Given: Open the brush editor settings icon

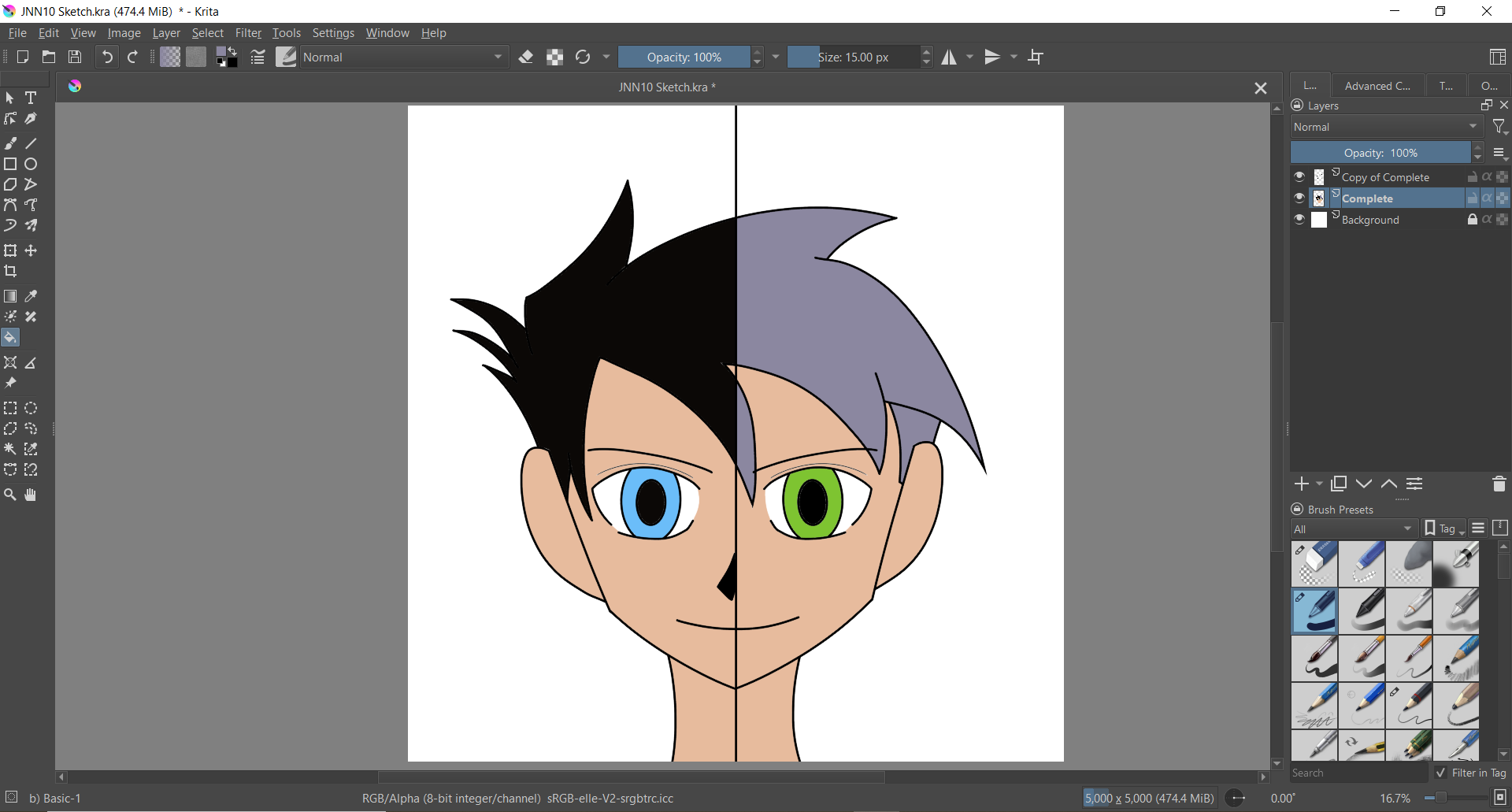Looking at the screenshot, I should (x=258, y=57).
